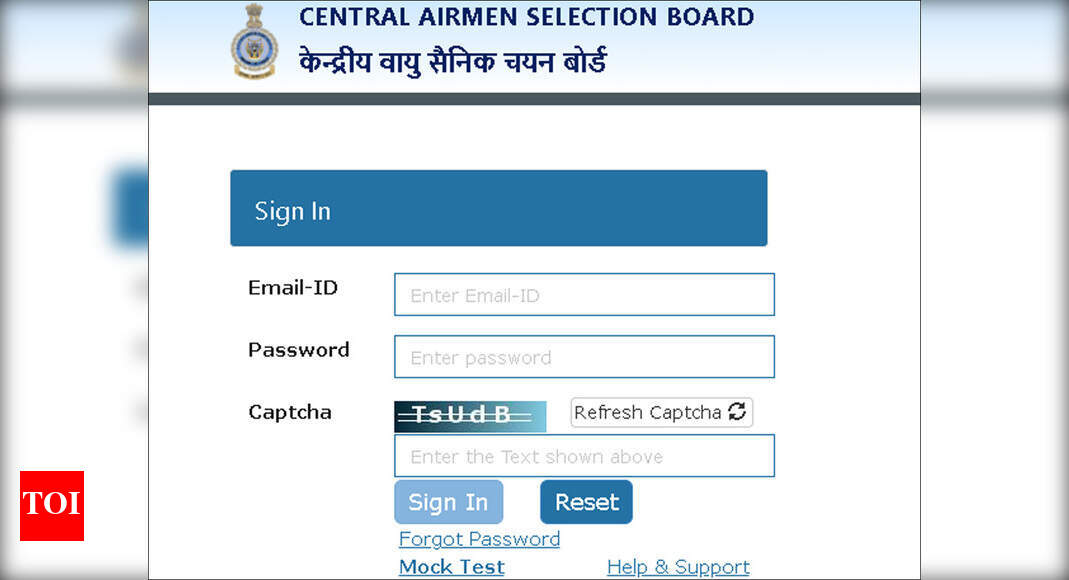Focus the Enter Email-ID field

pyautogui.click(x=584, y=294)
